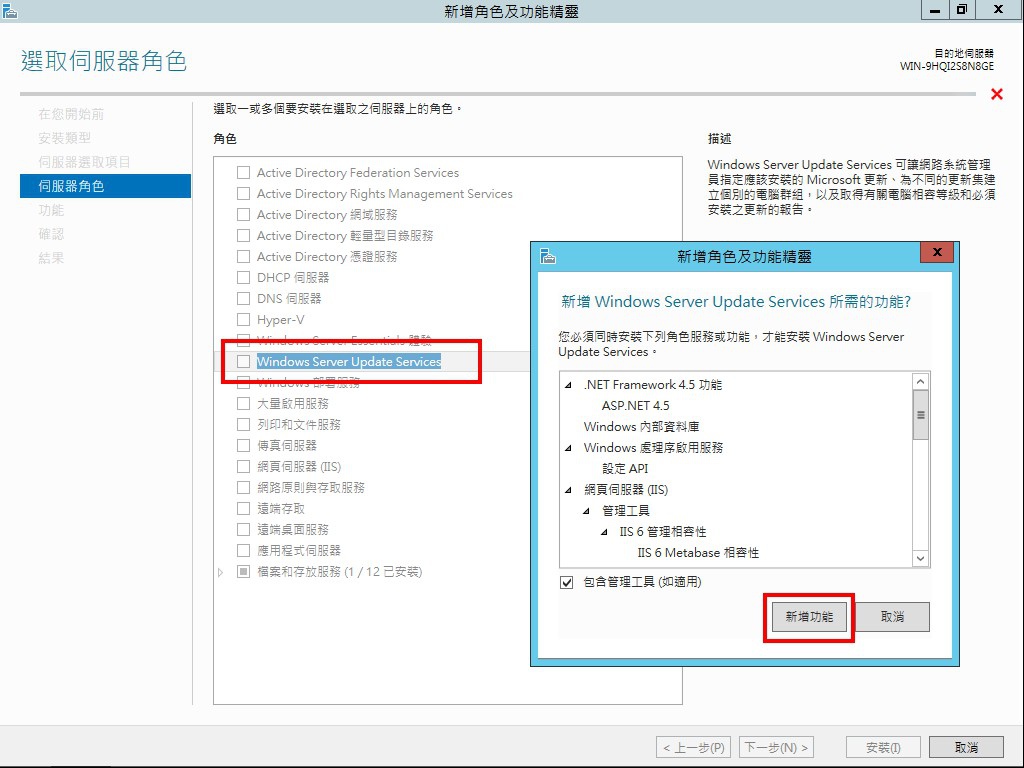Click main wizard 取消 button
Screen dimensions: 1024x768
[x=967, y=747]
